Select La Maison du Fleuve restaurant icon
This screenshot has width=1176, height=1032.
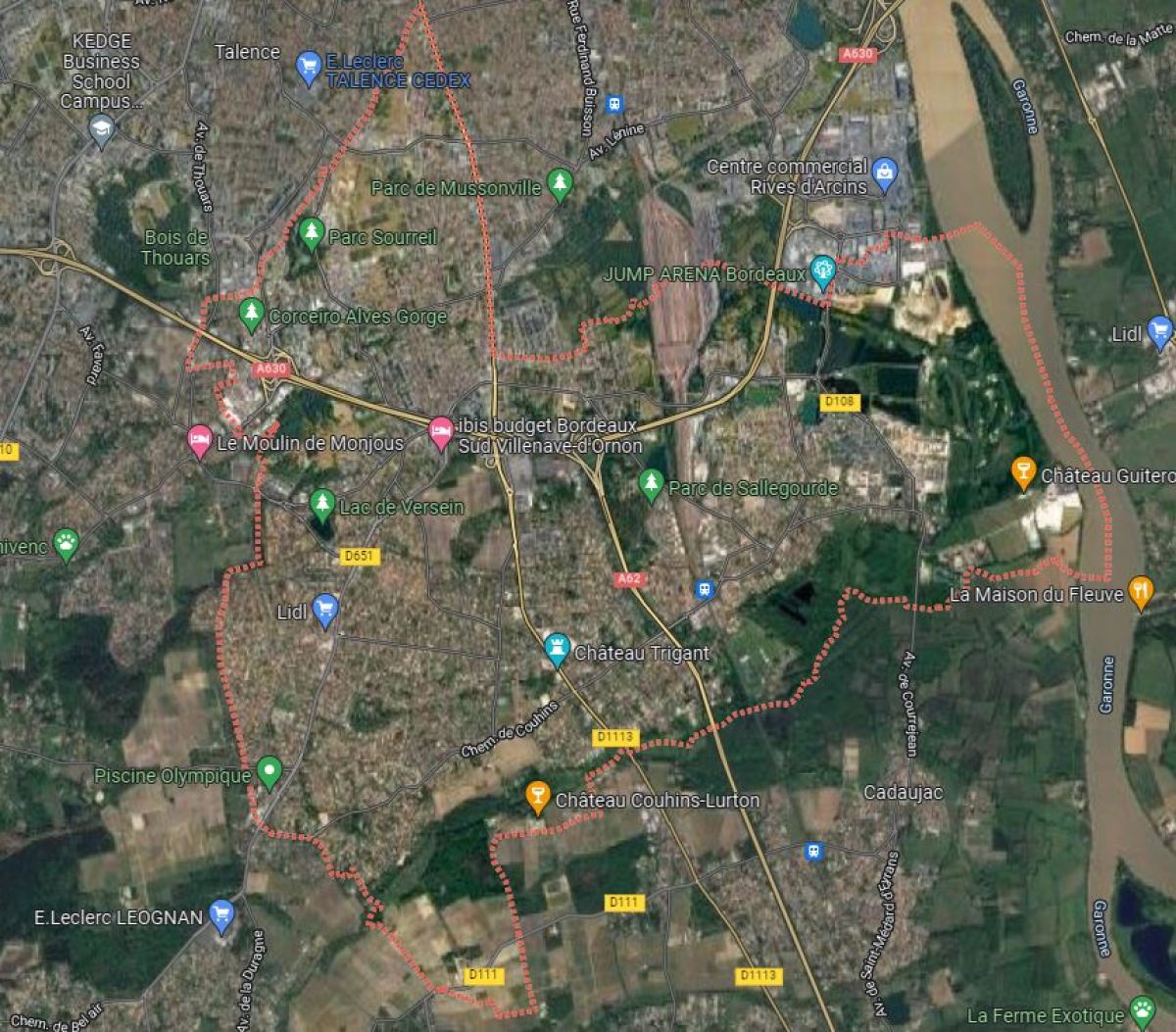point(1142,592)
